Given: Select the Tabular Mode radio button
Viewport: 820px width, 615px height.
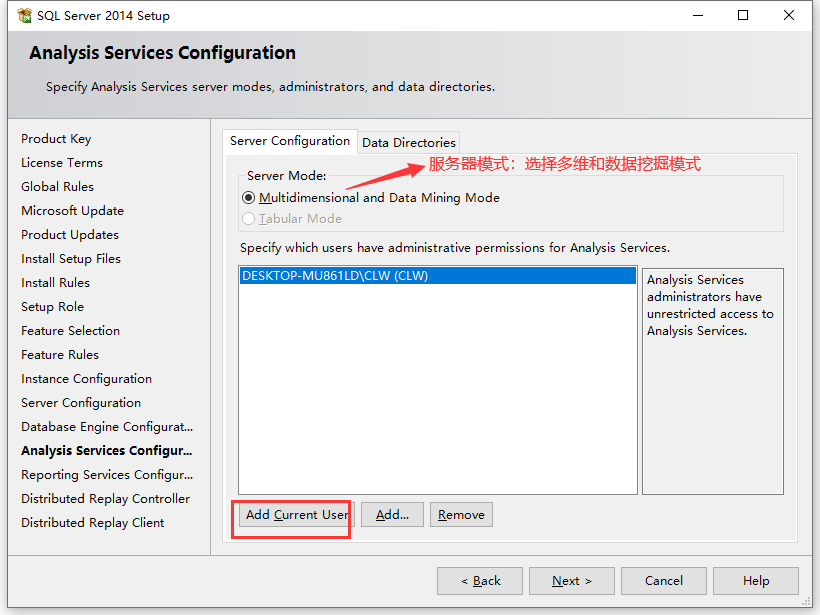Looking at the screenshot, I should [x=248, y=219].
